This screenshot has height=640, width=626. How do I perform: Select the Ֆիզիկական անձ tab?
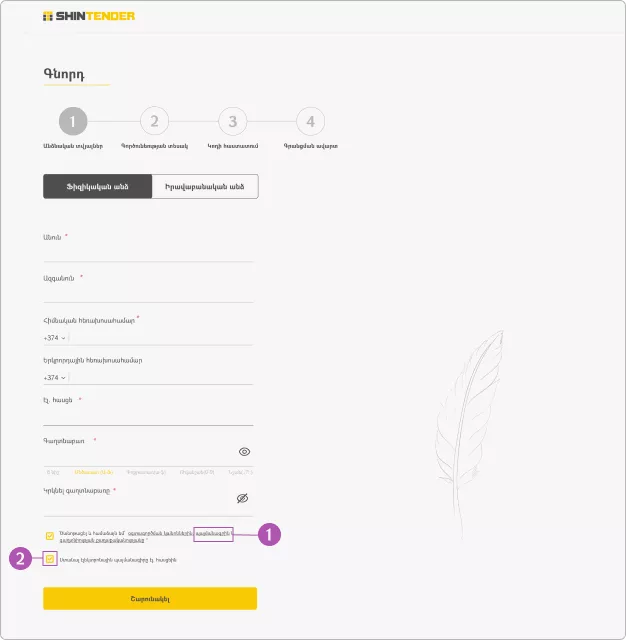pyautogui.click(x=98, y=187)
